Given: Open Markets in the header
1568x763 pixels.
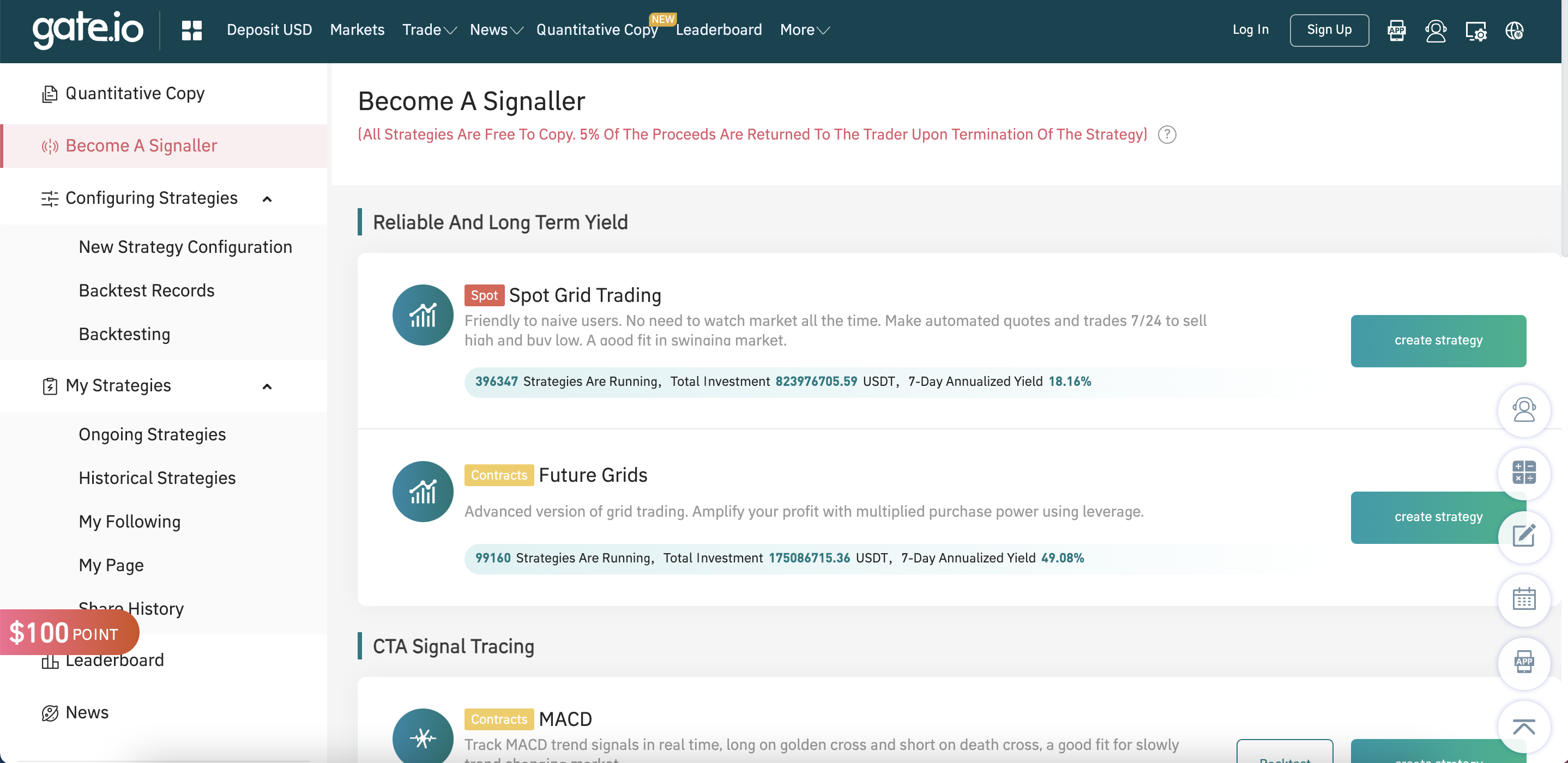Looking at the screenshot, I should coord(357,30).
